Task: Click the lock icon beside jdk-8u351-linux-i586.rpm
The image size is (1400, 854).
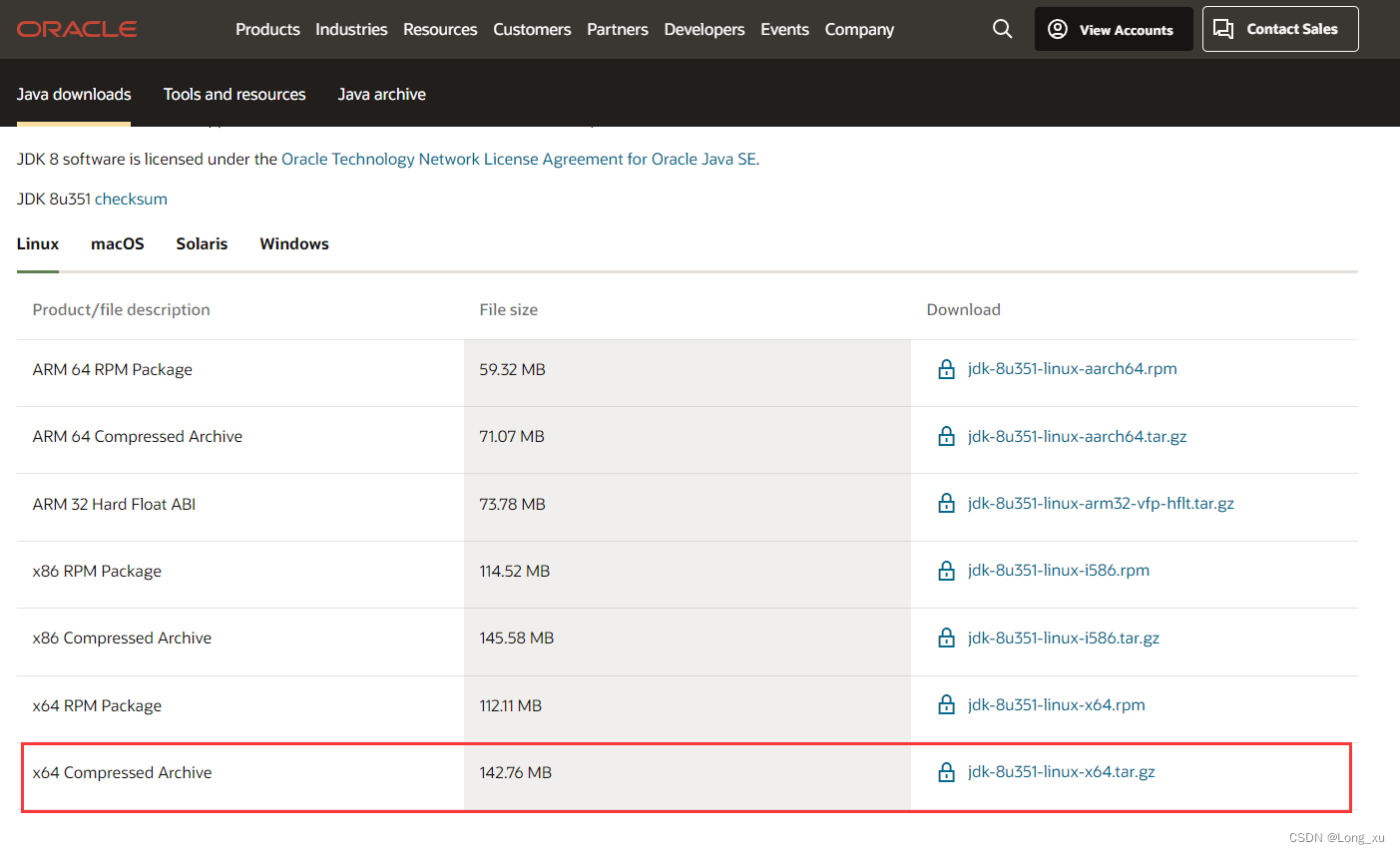Action: 947,571
